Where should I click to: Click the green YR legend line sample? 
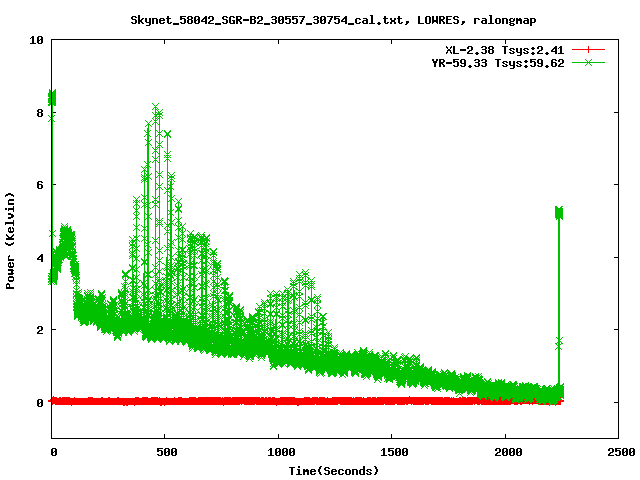(588, 62)
